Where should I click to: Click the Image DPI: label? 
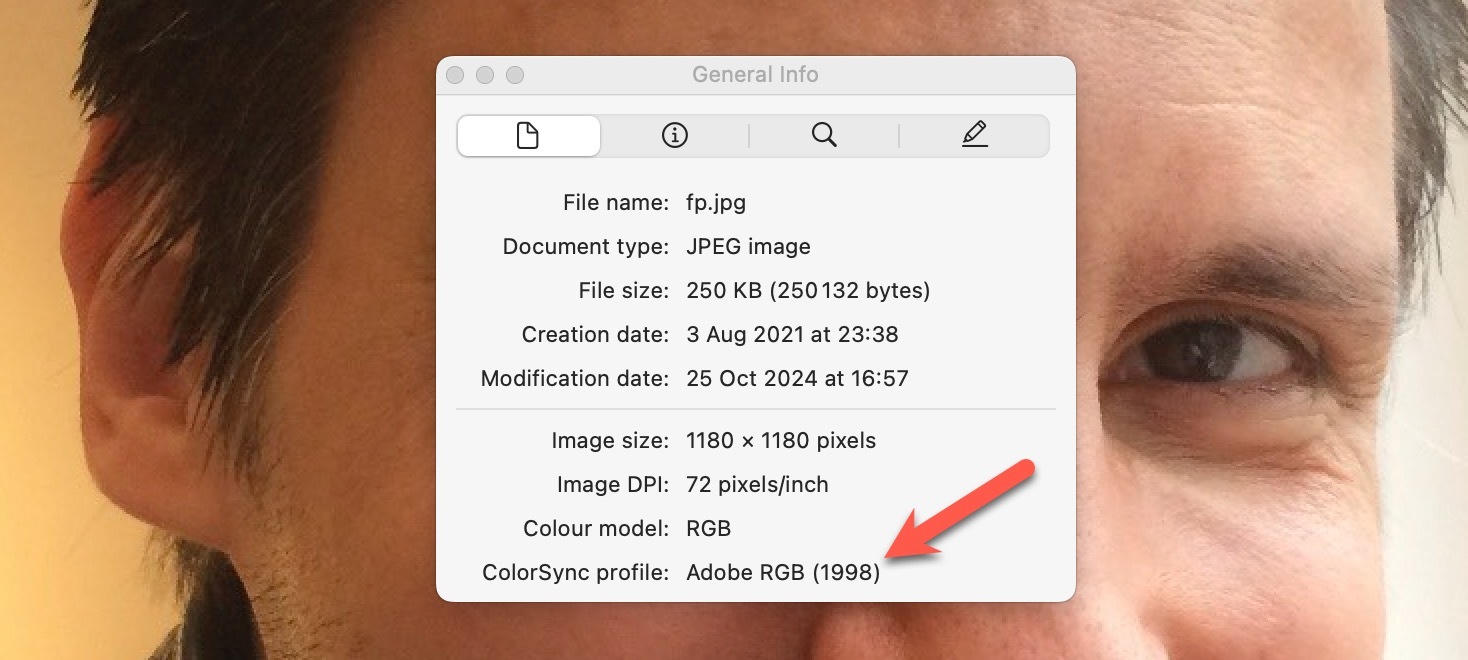pos(612,485)
